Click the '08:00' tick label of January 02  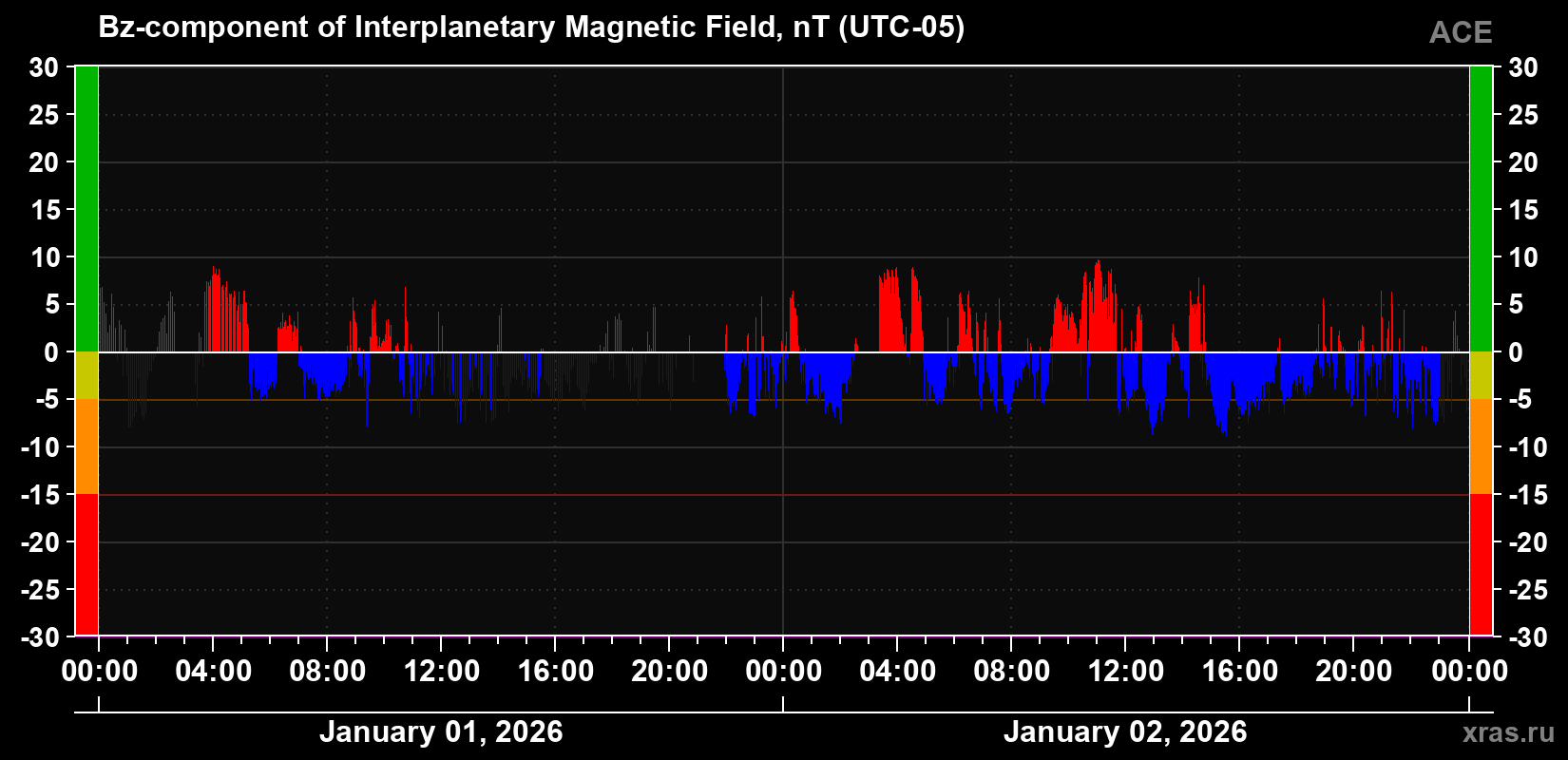pyautogui.click(x=1011, y=671)
